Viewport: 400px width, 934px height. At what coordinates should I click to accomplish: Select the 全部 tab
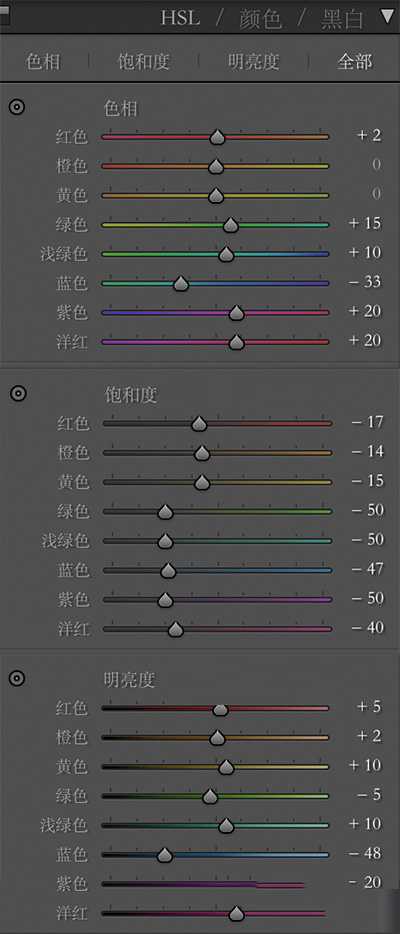point(355,62)
